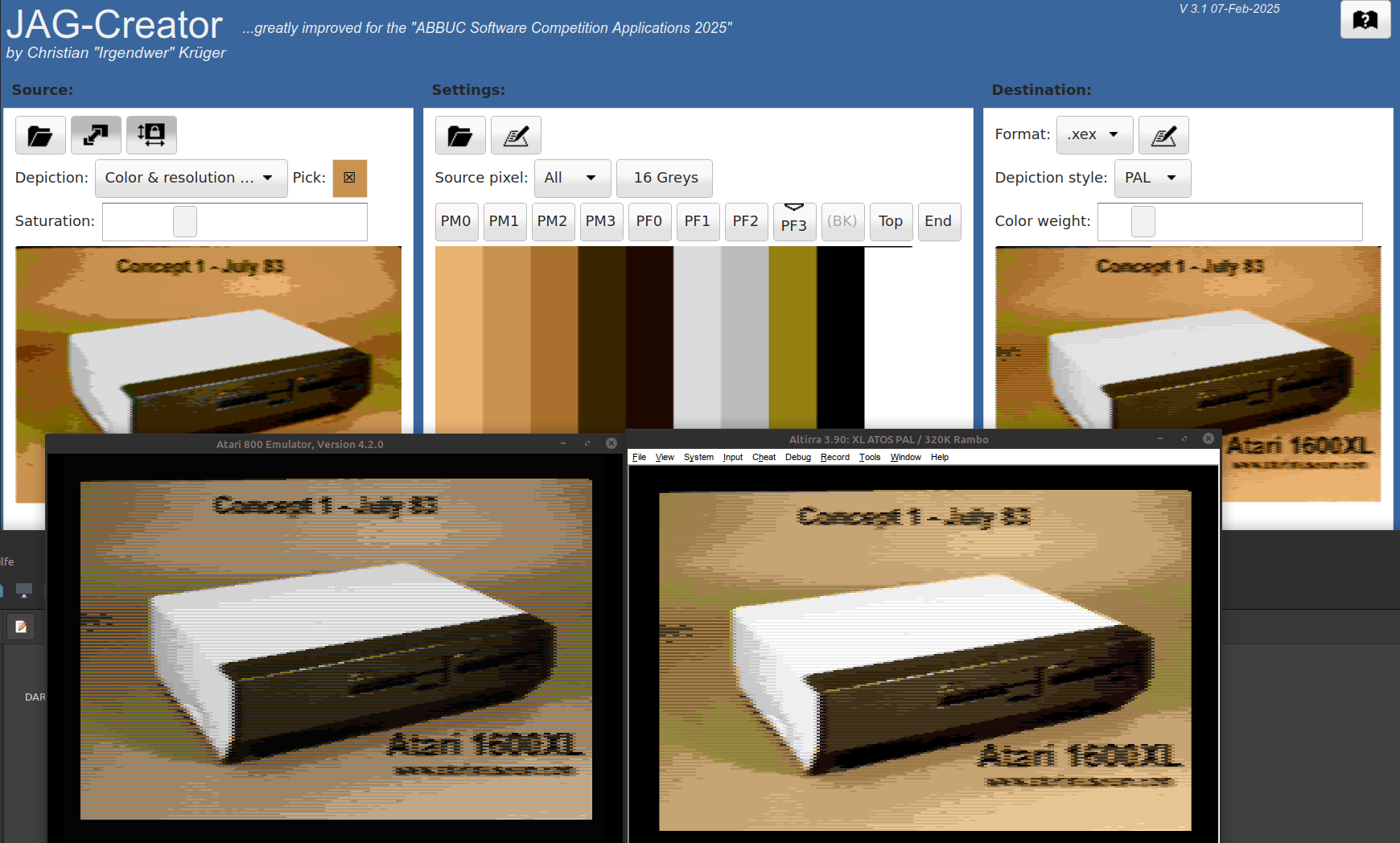Open the Source pixel dropdown

tap(572, 178)
